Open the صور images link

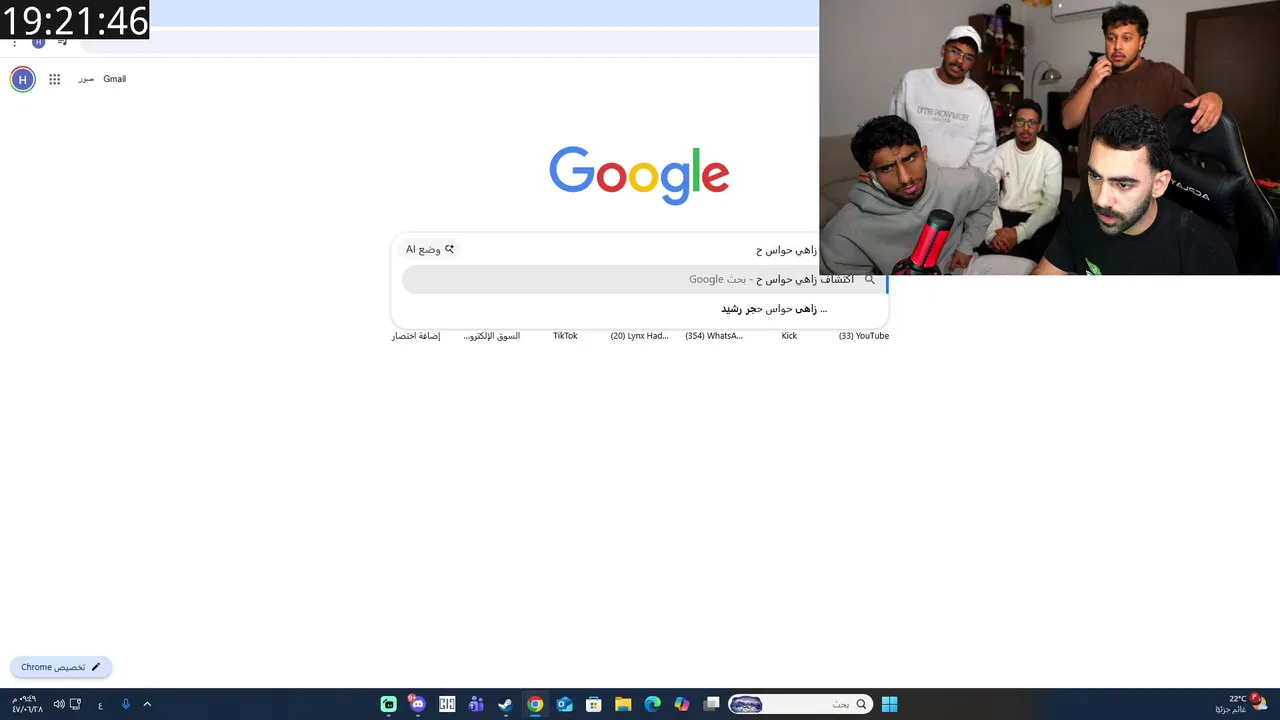(86, 79)
